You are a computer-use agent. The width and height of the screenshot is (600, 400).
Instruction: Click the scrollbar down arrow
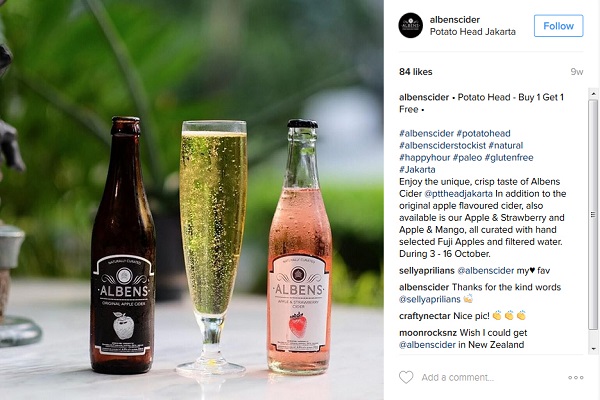coord(593,349)
